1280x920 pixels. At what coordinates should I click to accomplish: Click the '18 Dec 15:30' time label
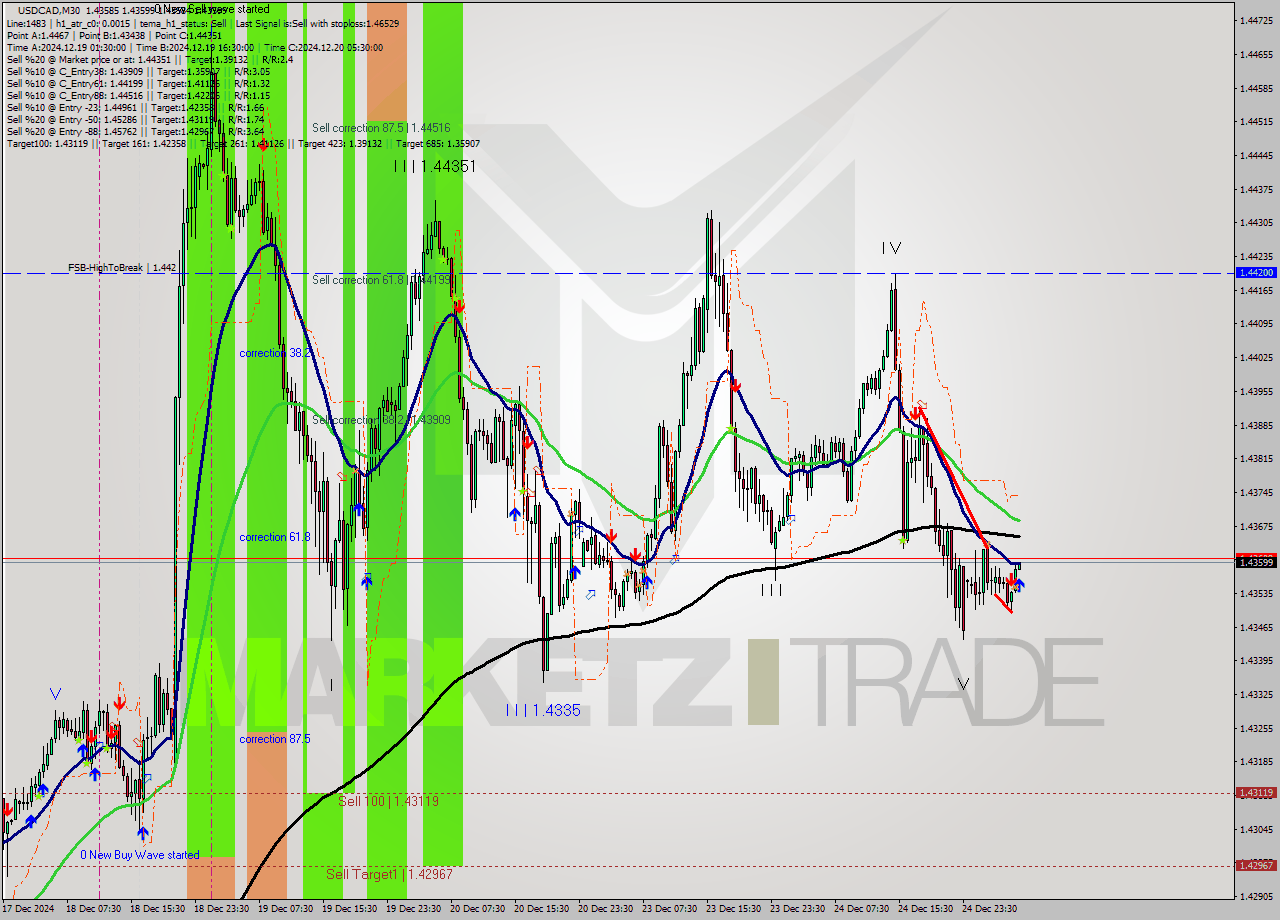pos(157,909)
